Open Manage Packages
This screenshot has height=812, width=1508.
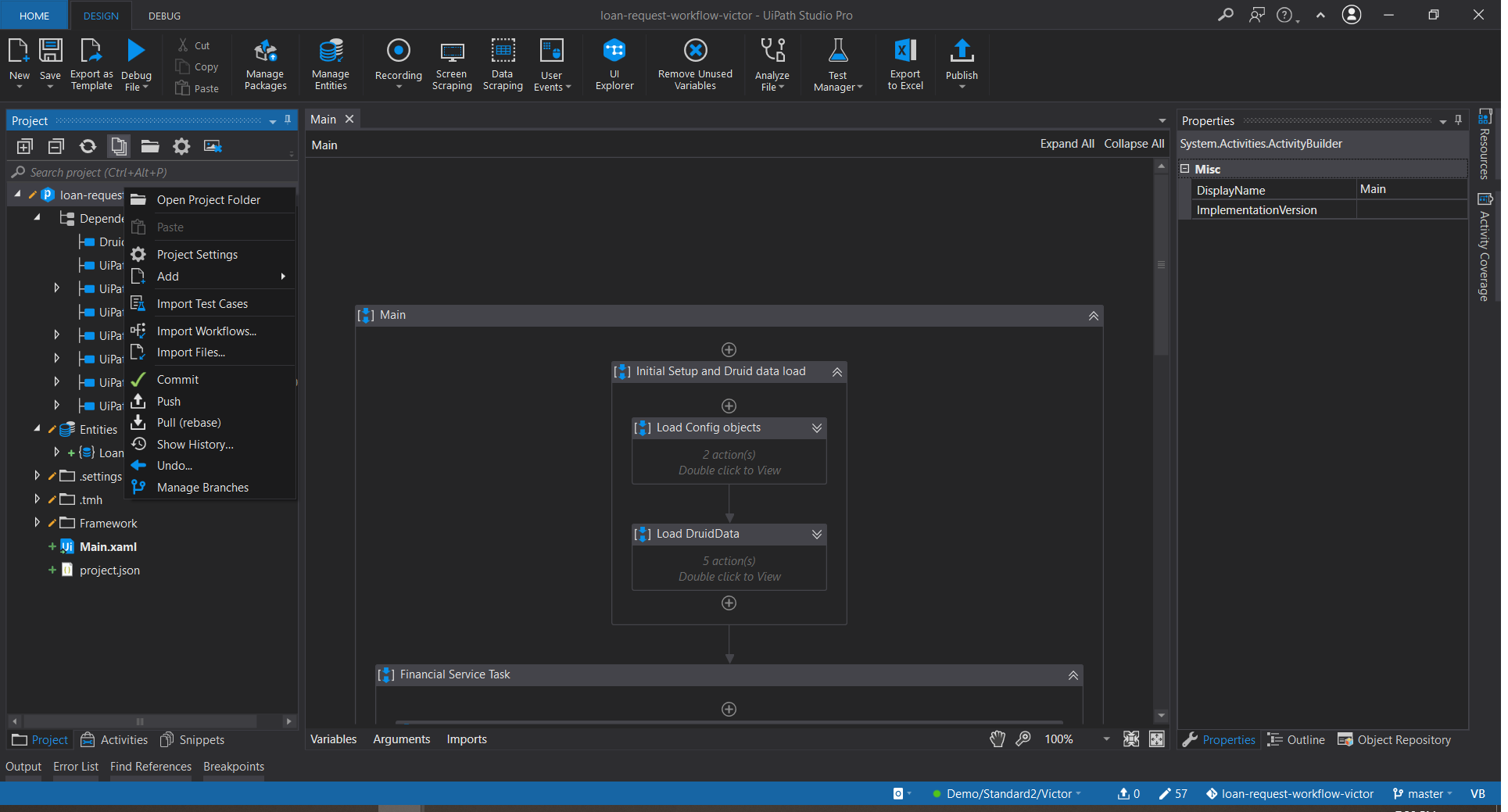[x=265, y=65]
